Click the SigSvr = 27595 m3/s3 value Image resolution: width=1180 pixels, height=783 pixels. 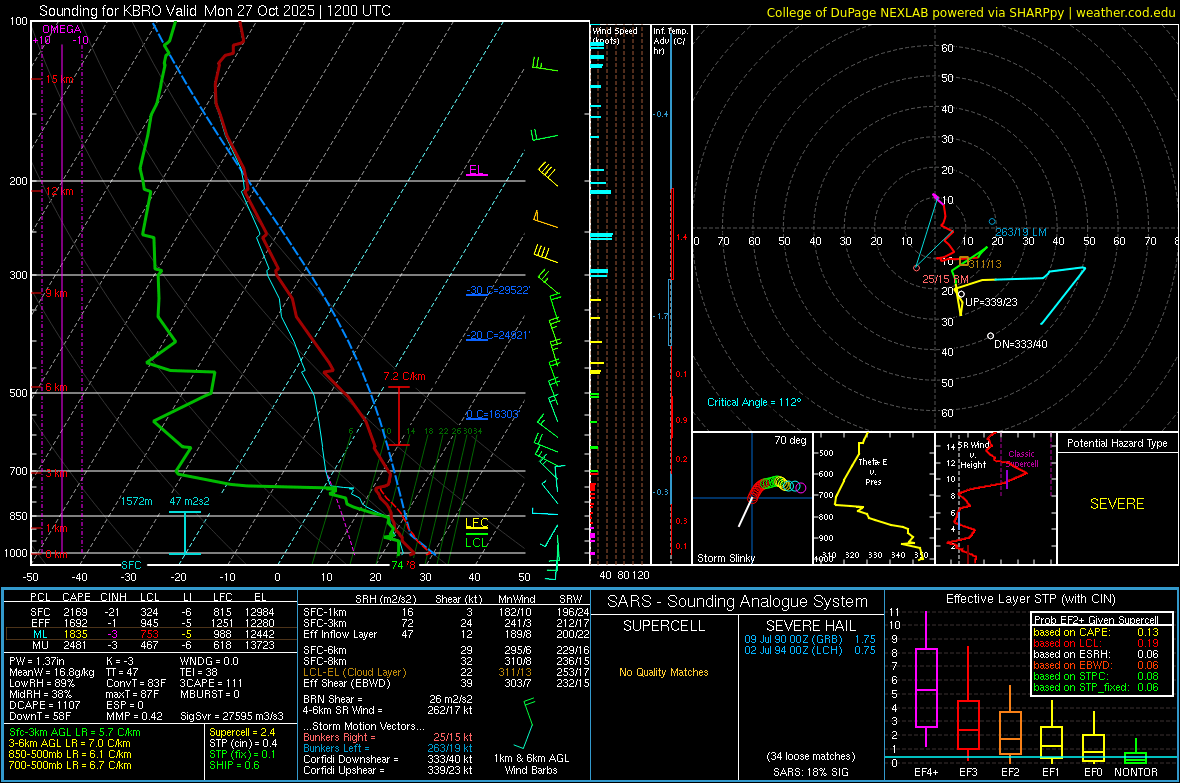pos(232,716)
